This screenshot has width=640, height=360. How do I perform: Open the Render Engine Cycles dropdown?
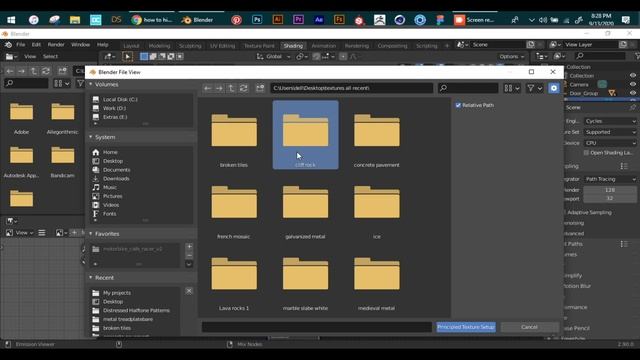click(610, 121)
